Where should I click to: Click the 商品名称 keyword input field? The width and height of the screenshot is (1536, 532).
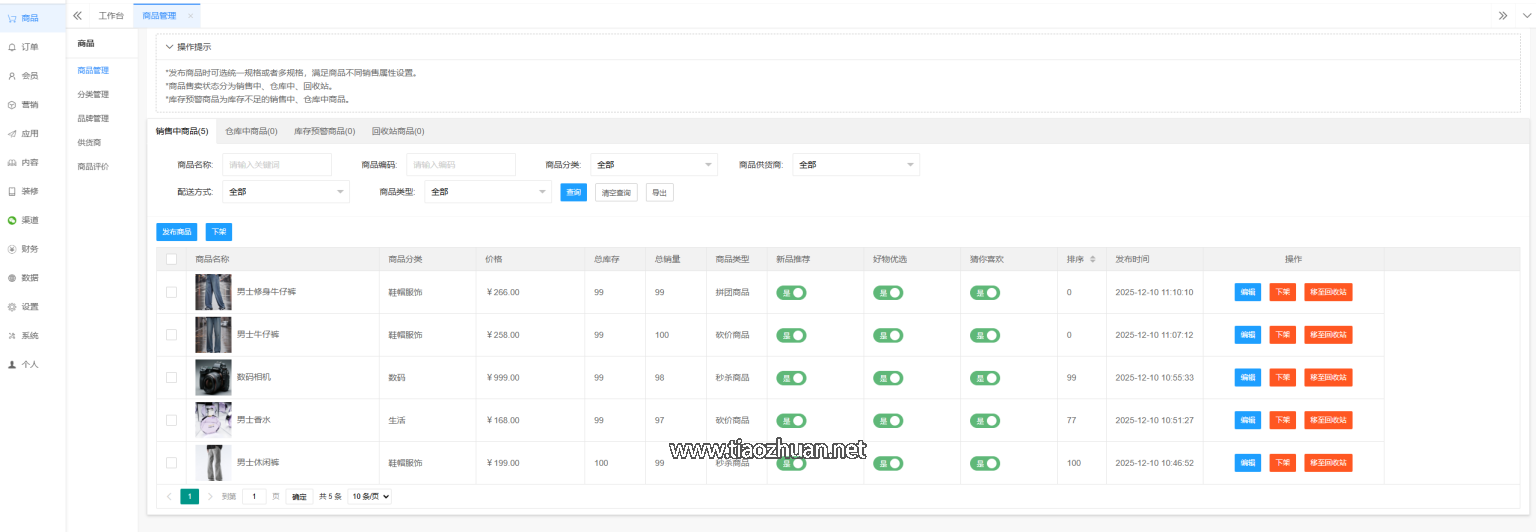pos(277,165)
